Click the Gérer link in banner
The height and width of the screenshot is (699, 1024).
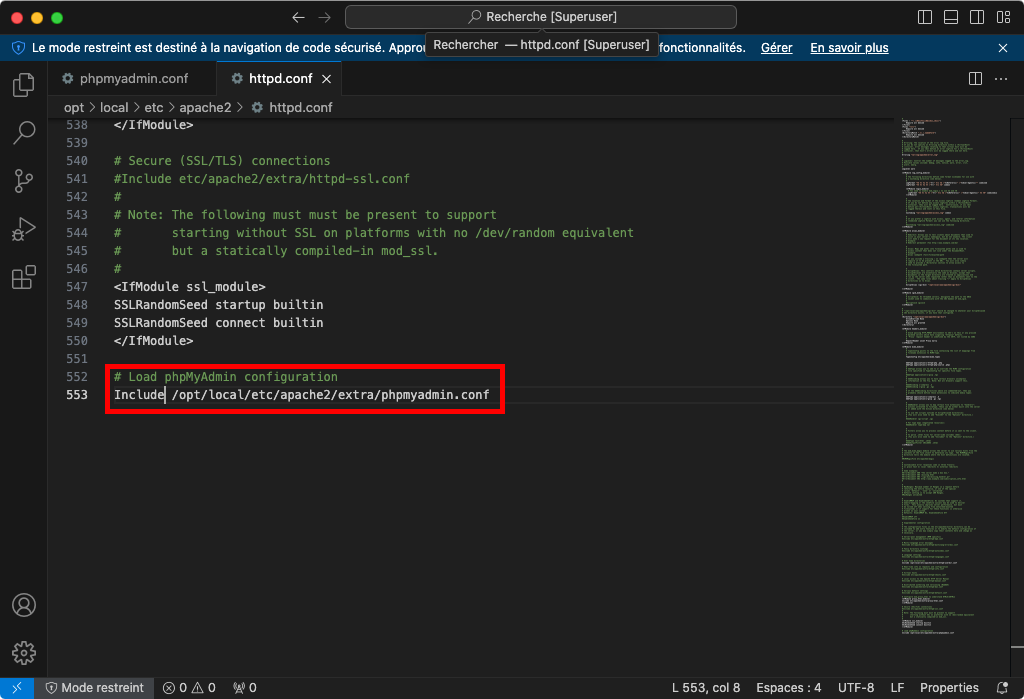coord(776,47)
